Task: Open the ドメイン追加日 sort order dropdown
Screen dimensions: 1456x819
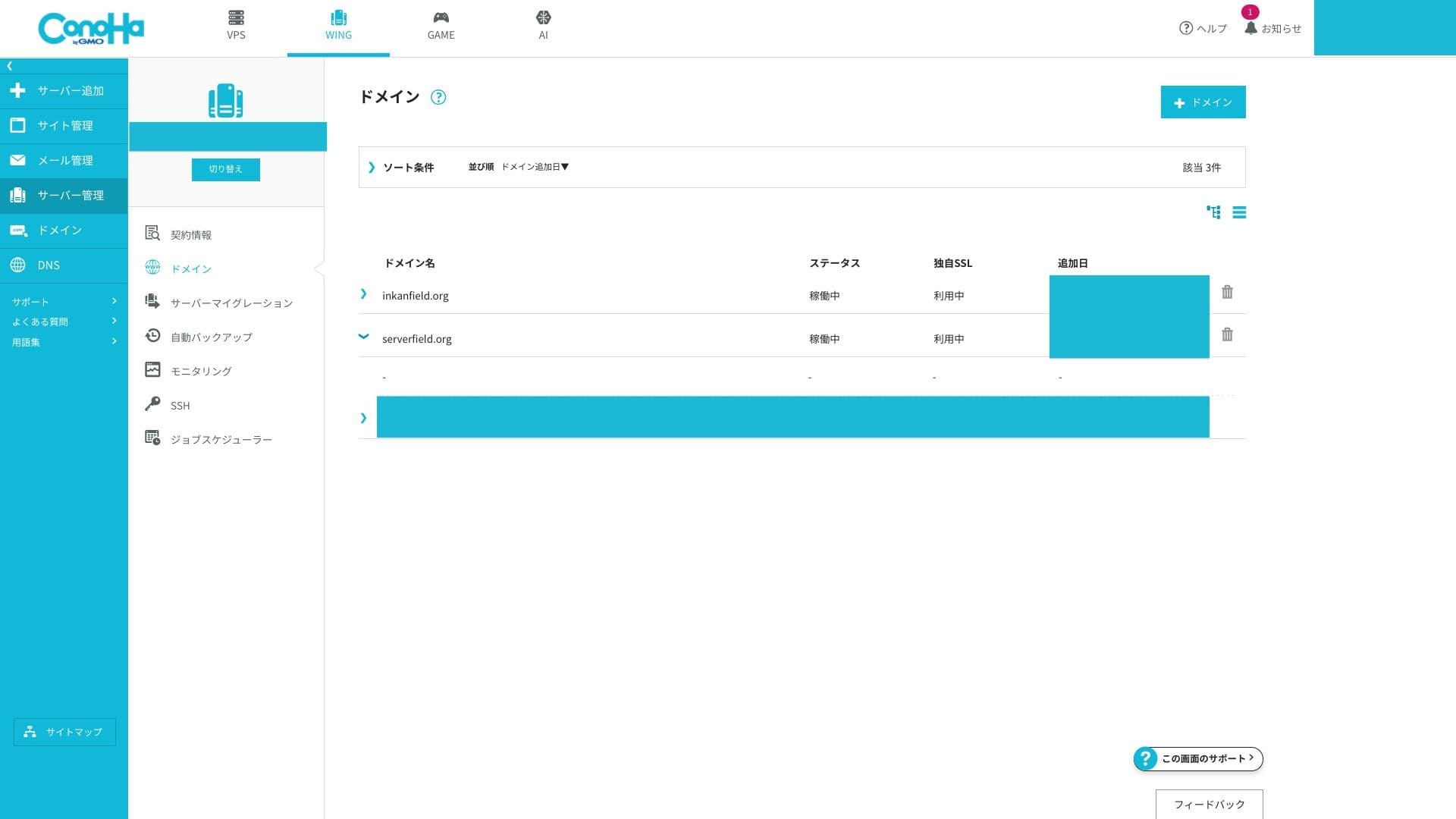Action: (534, 167)
